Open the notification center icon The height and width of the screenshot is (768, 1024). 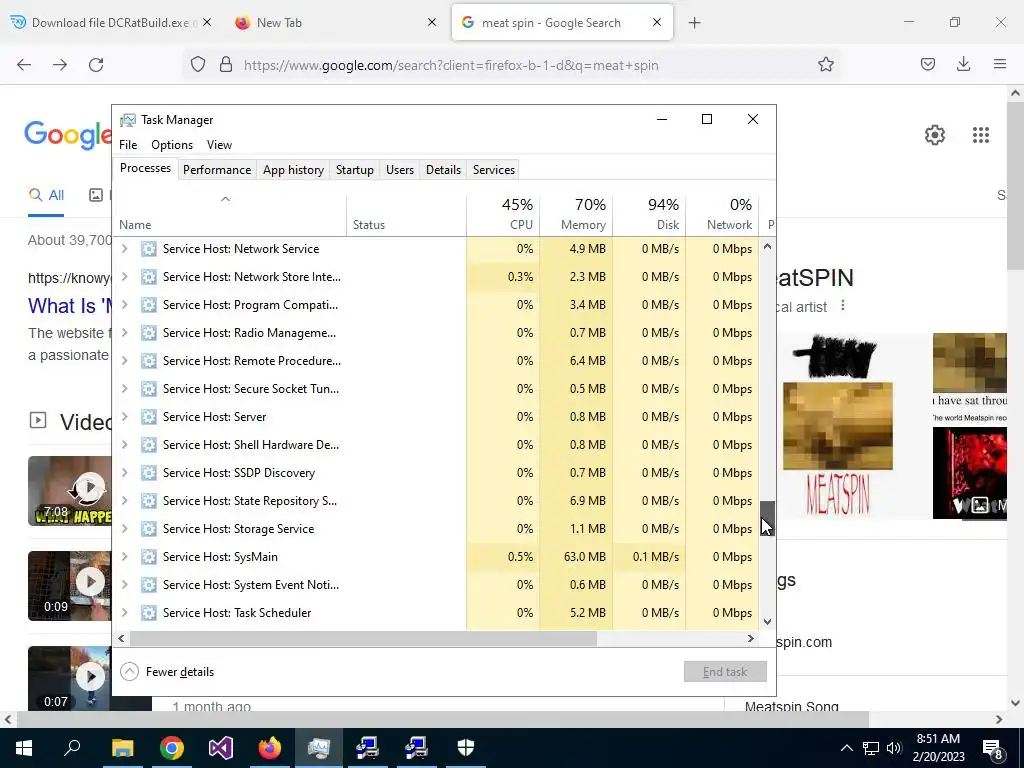pyautogui.click(x=993, y=748)
